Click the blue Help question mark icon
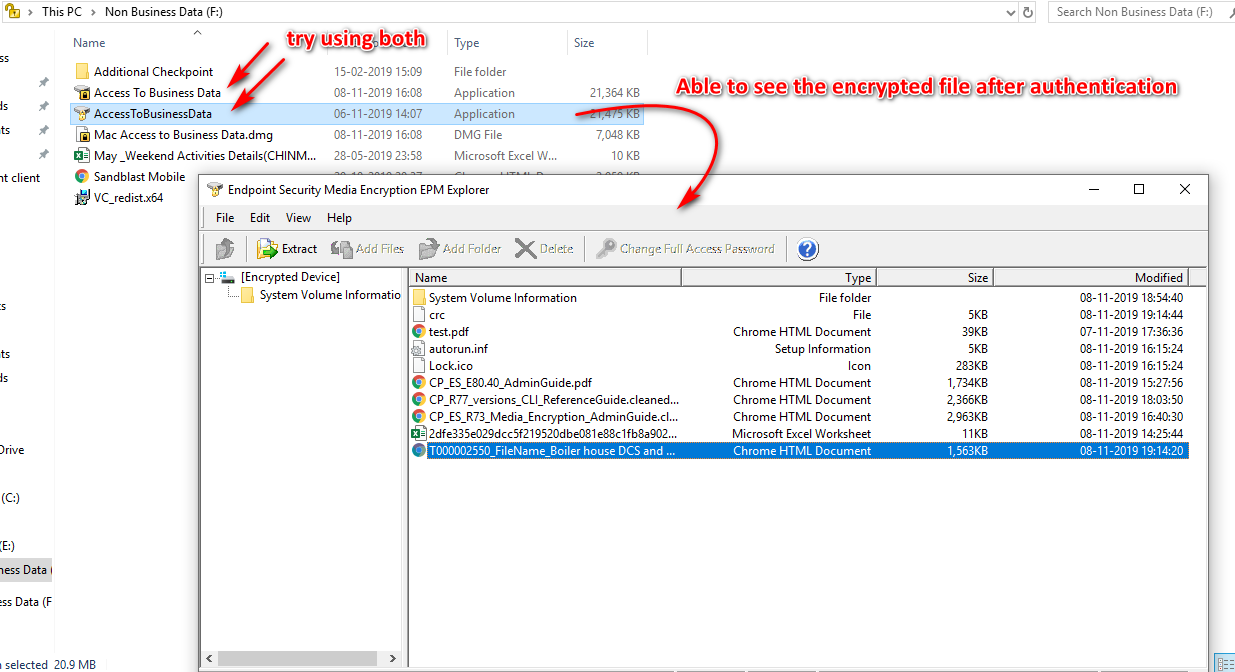Screen dimensions: 1235x672 point(808,249)
